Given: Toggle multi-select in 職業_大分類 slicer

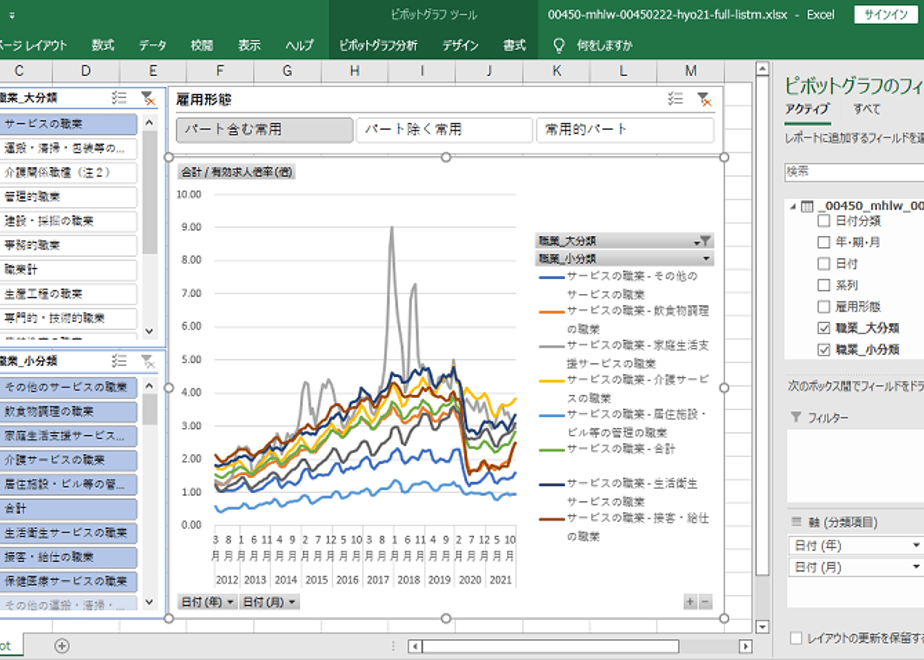Looking at the screenshot, I should (x=119, y=98).
